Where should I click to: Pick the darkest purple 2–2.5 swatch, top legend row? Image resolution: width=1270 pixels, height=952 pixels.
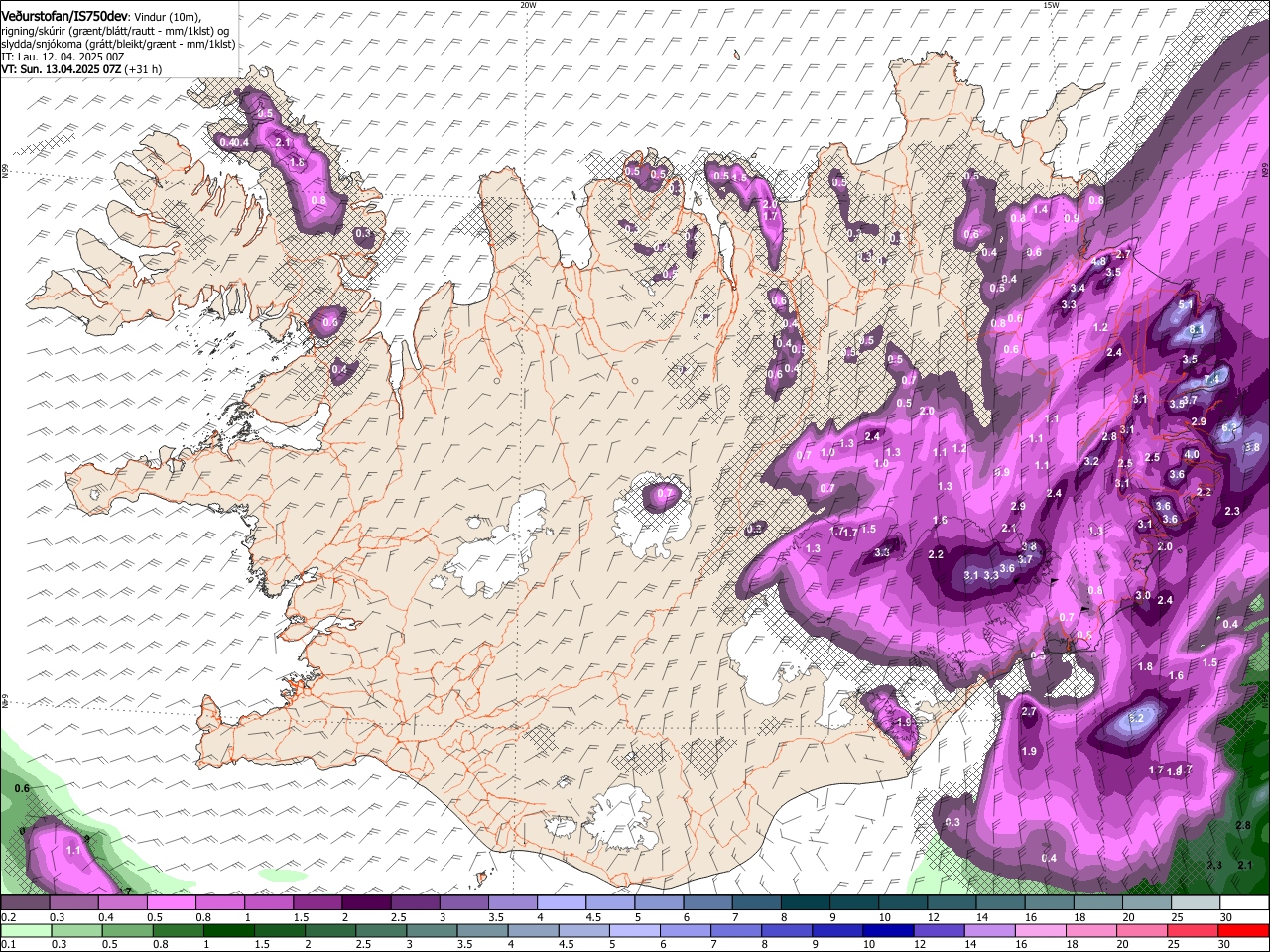(x=366, y=902)
